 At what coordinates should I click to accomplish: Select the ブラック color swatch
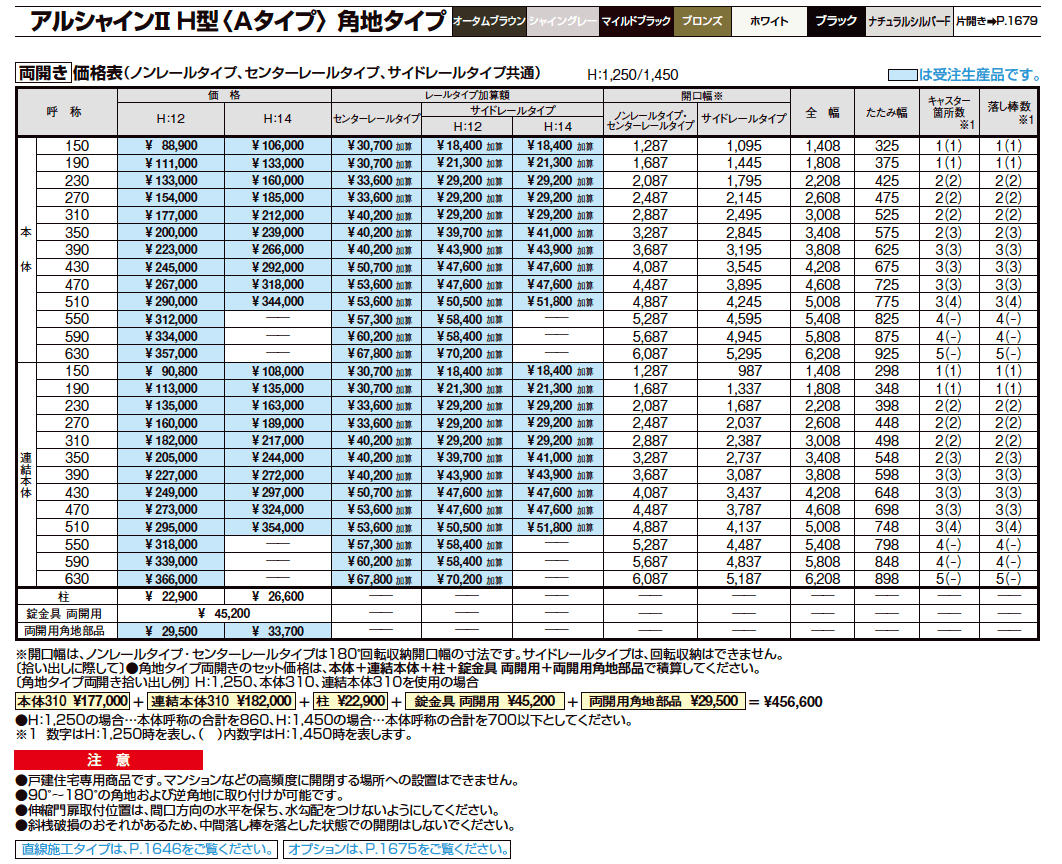pos(838,17)
